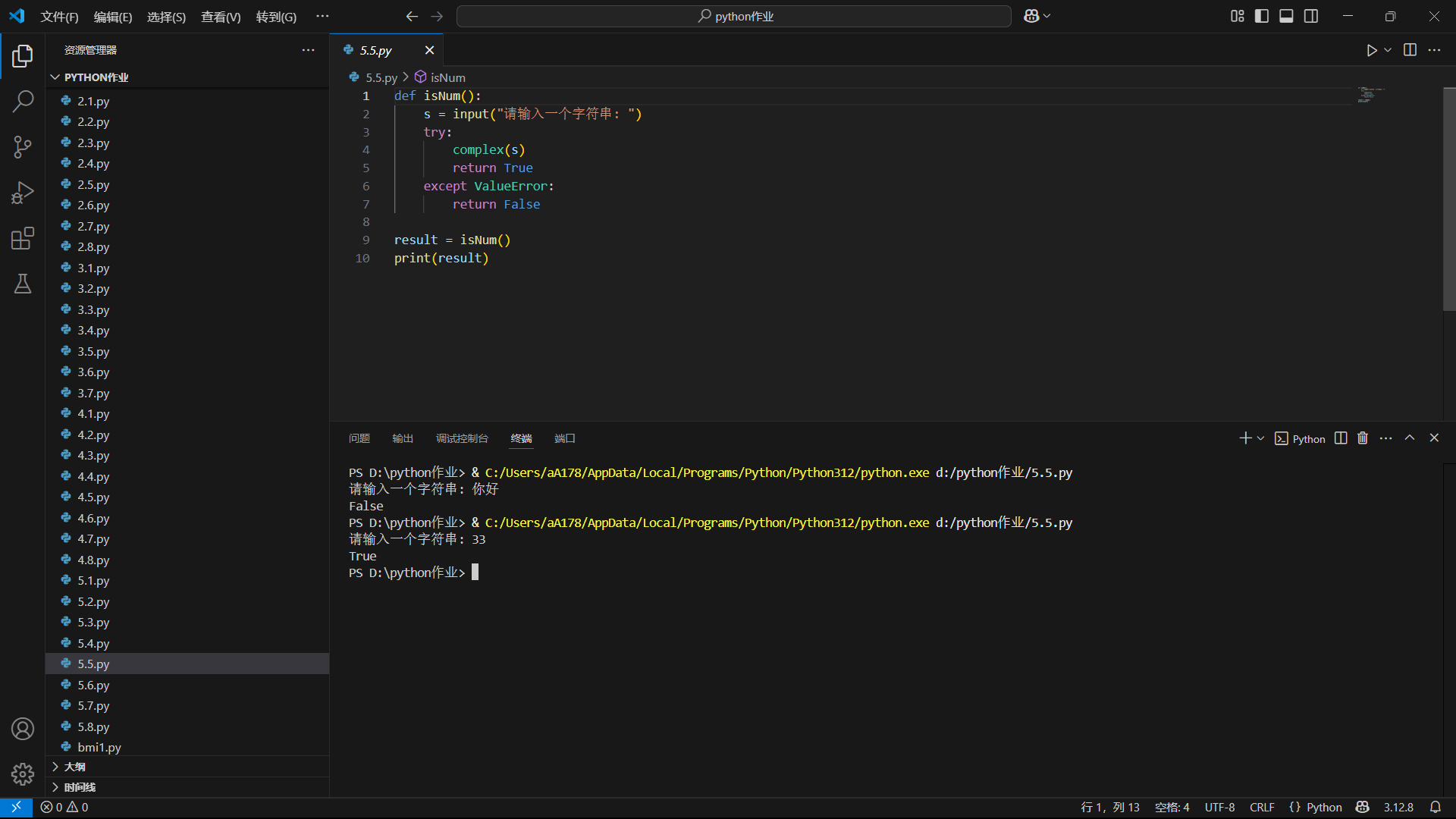Run Python file with play button

click(x=1371, y=50)
